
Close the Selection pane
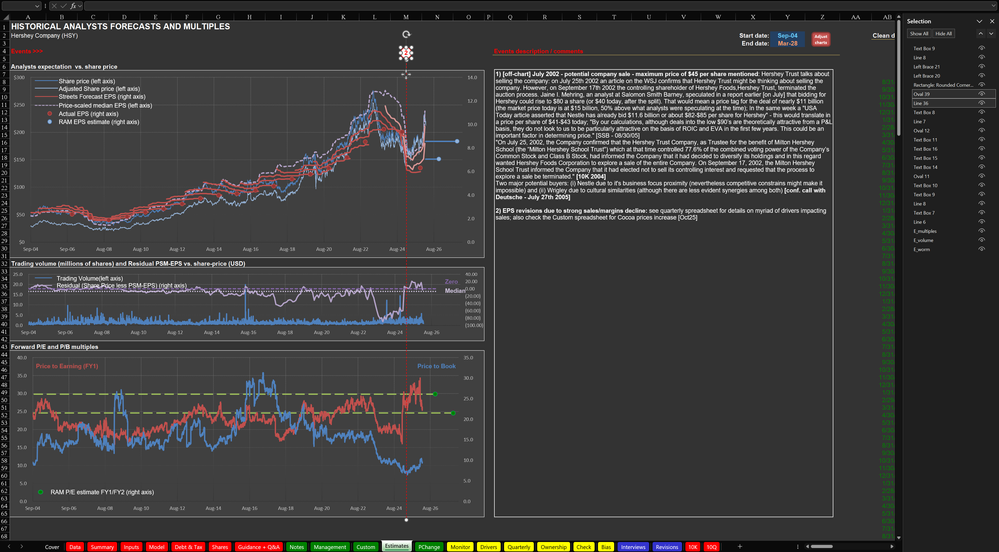click(x=991, y=21)
